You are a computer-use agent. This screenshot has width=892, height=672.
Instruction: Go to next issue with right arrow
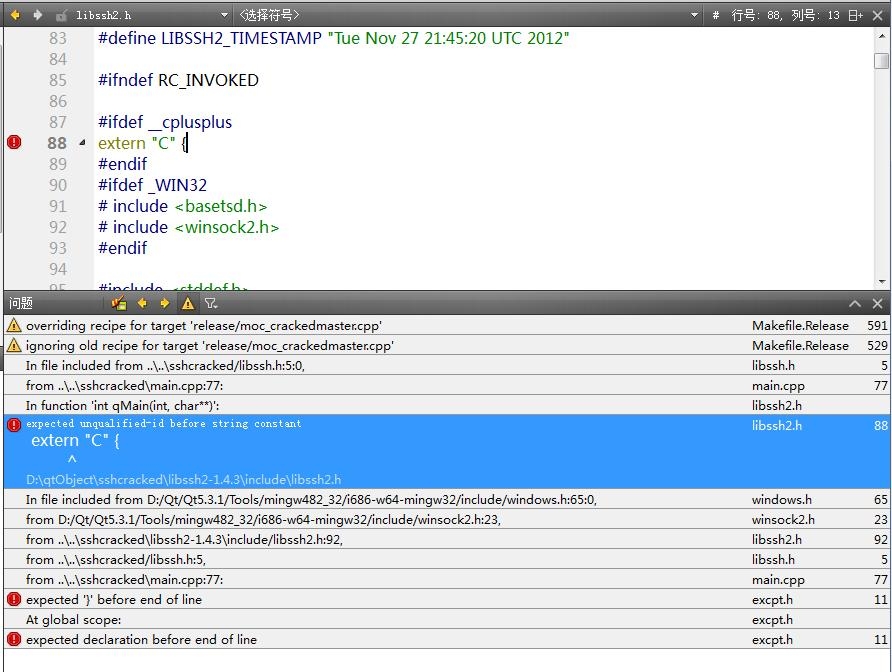click(164, 303)
